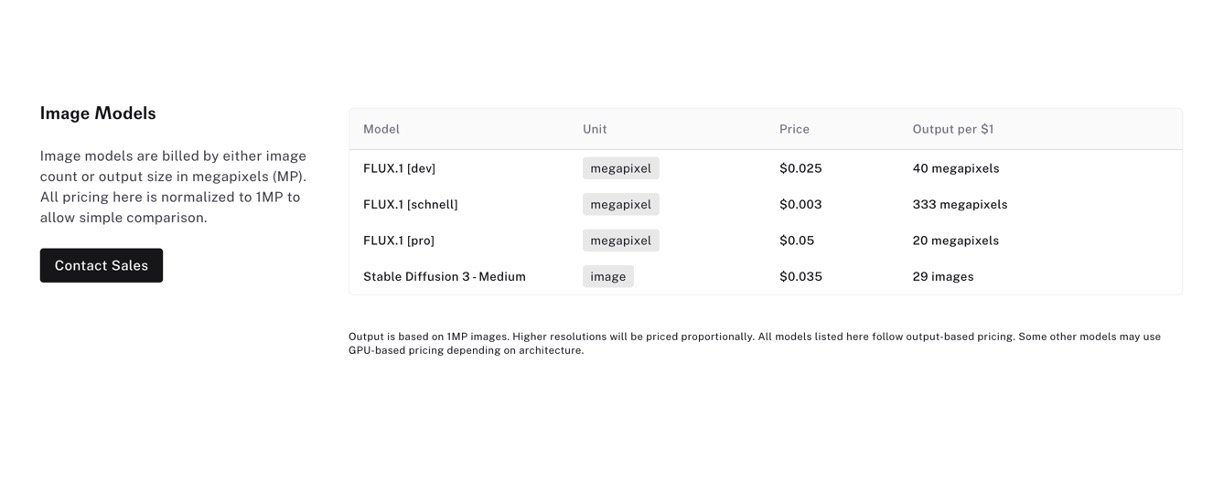Click the Image Models heading
This screenshot has height=502, width=1224.
pyautogui.click(x=98, y=113)
